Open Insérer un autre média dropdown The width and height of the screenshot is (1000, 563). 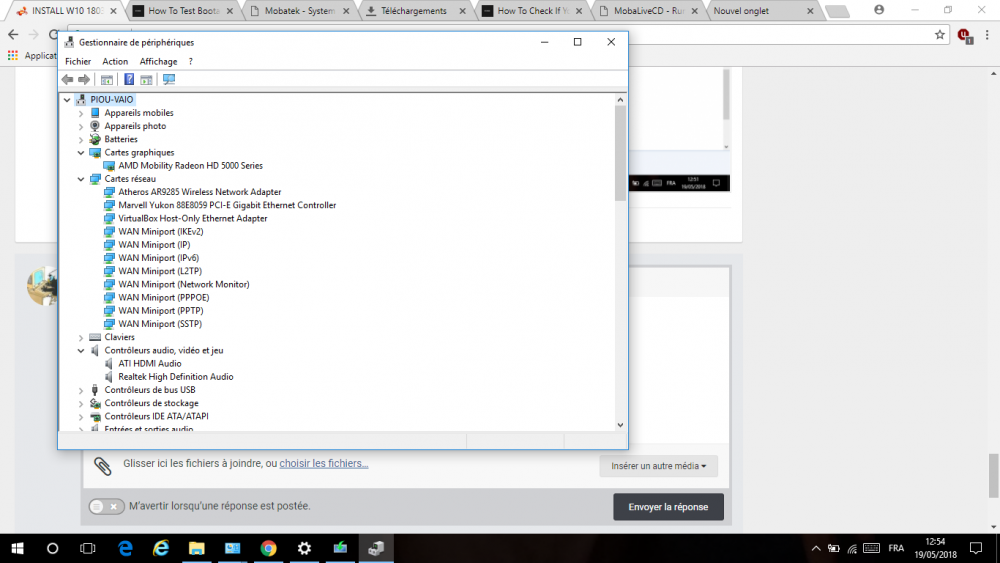[658, 466]
